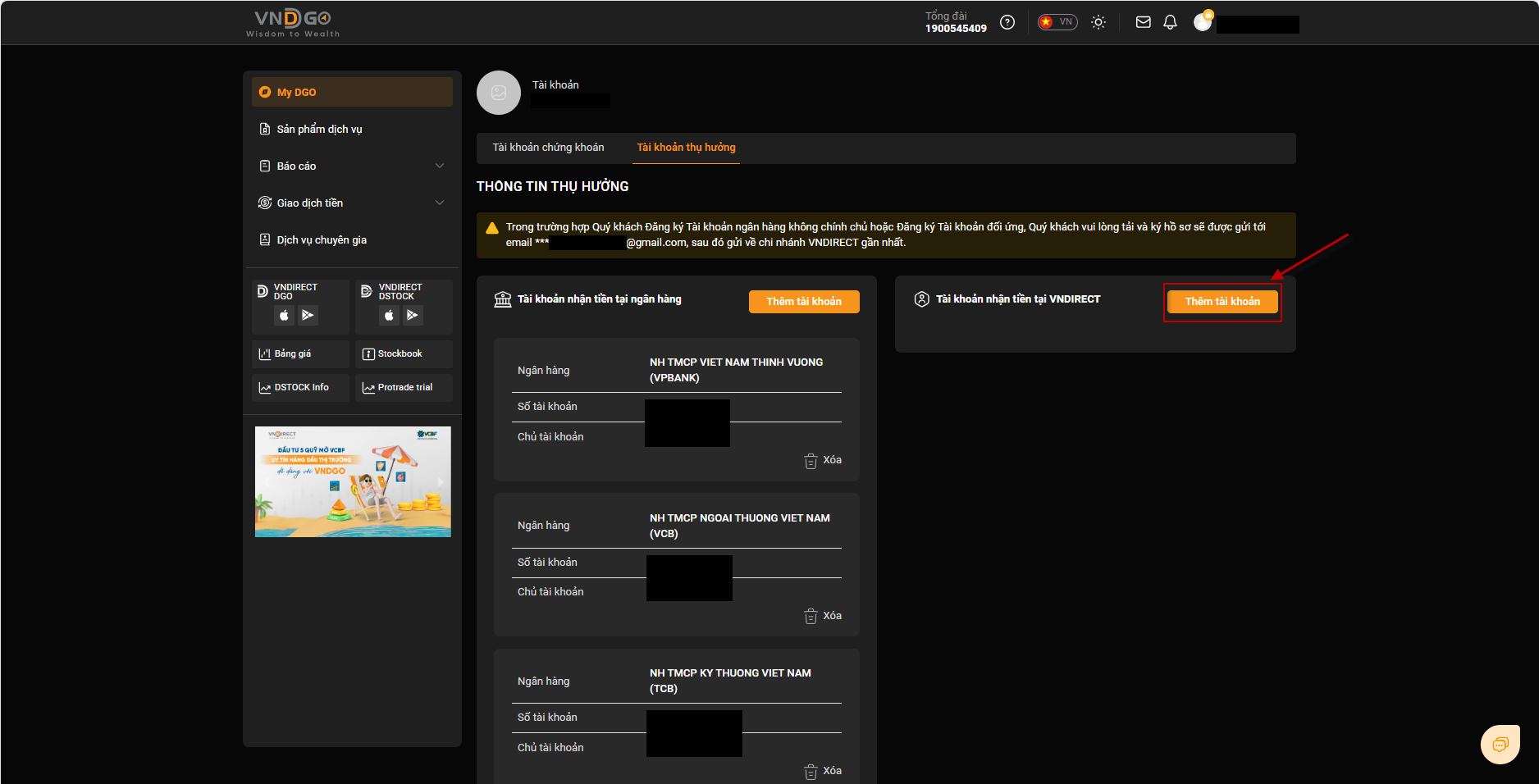Click the yellow warning triangle icon

point(492,228)
